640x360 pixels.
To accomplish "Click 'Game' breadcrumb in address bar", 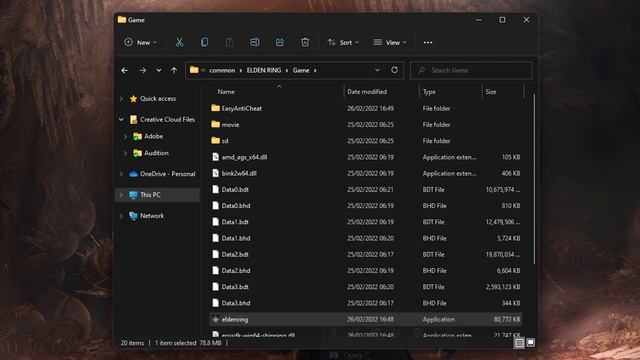I will [301, 70].
